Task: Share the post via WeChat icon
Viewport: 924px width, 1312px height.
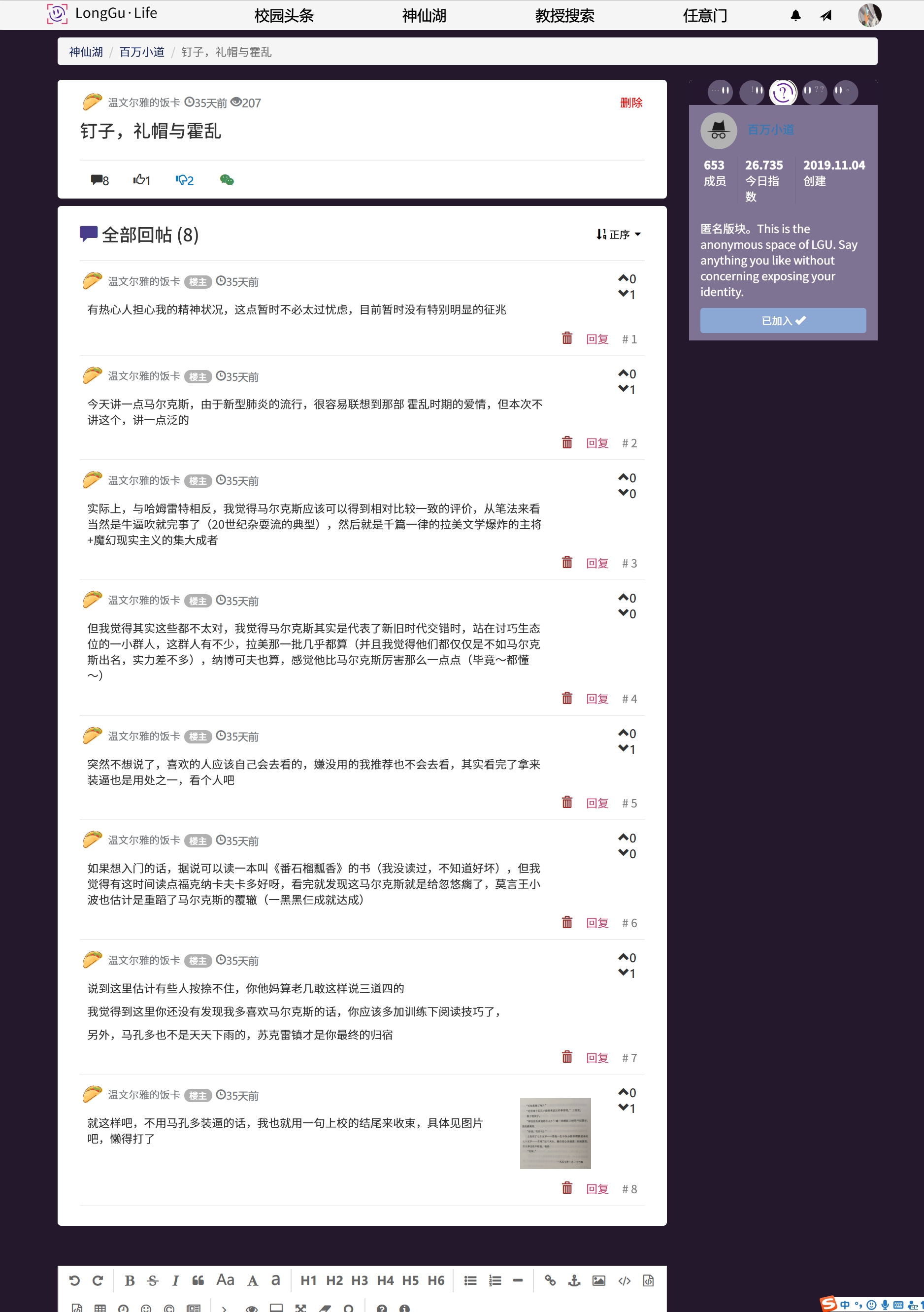Action: tap(226, 180)
